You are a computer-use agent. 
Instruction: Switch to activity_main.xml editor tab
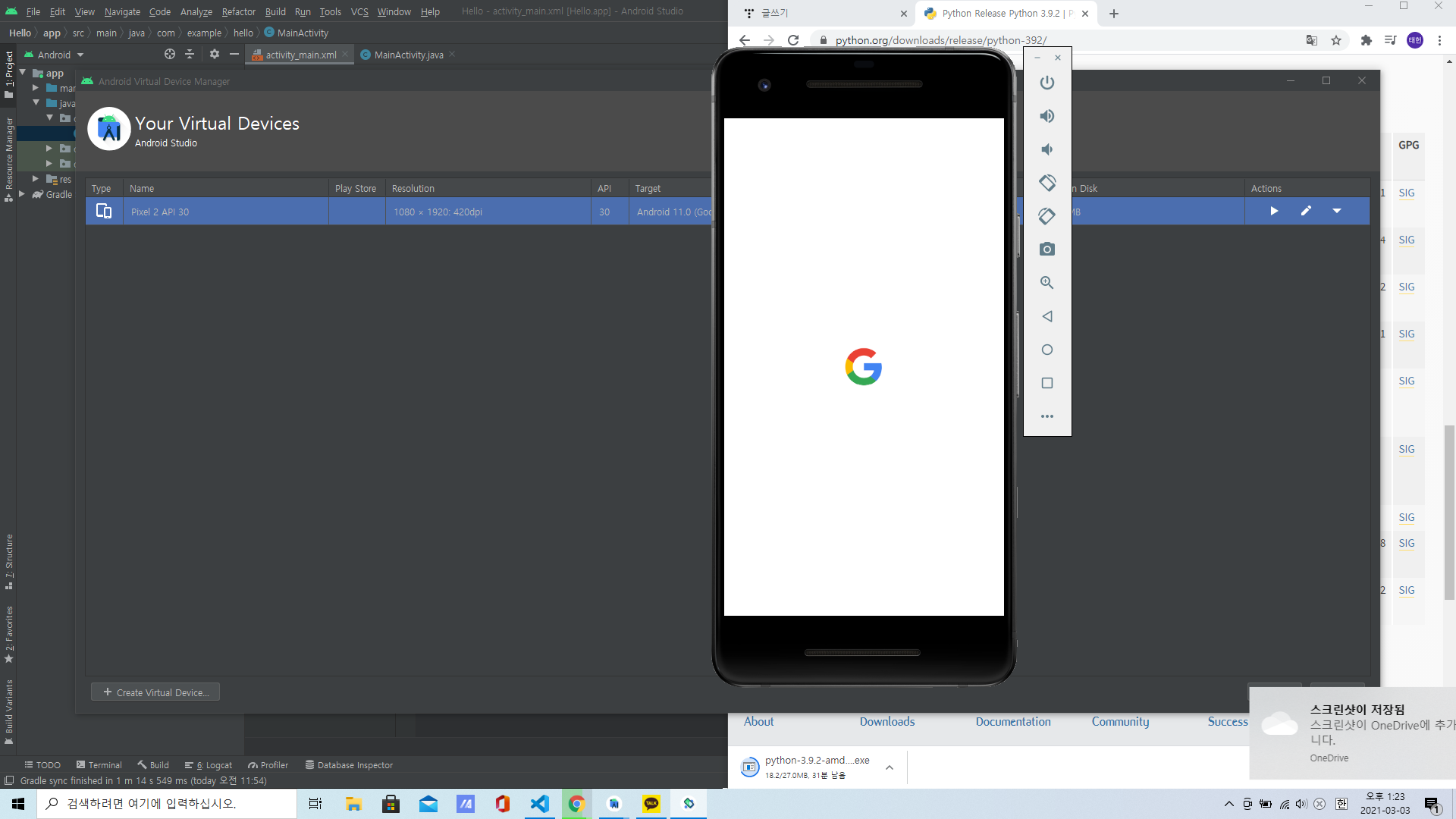[x=300, y=55]
